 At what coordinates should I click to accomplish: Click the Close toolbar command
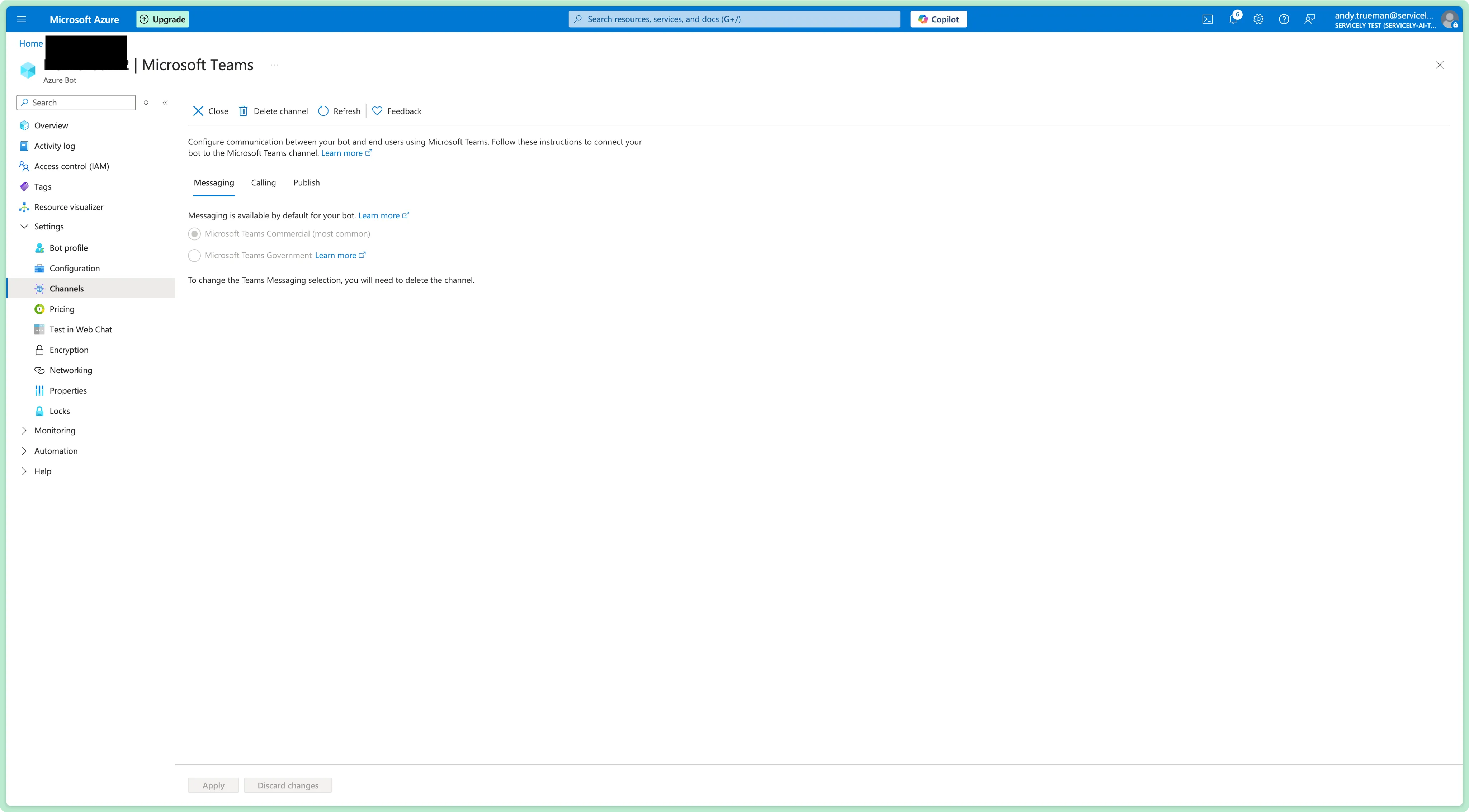[211, 111]
